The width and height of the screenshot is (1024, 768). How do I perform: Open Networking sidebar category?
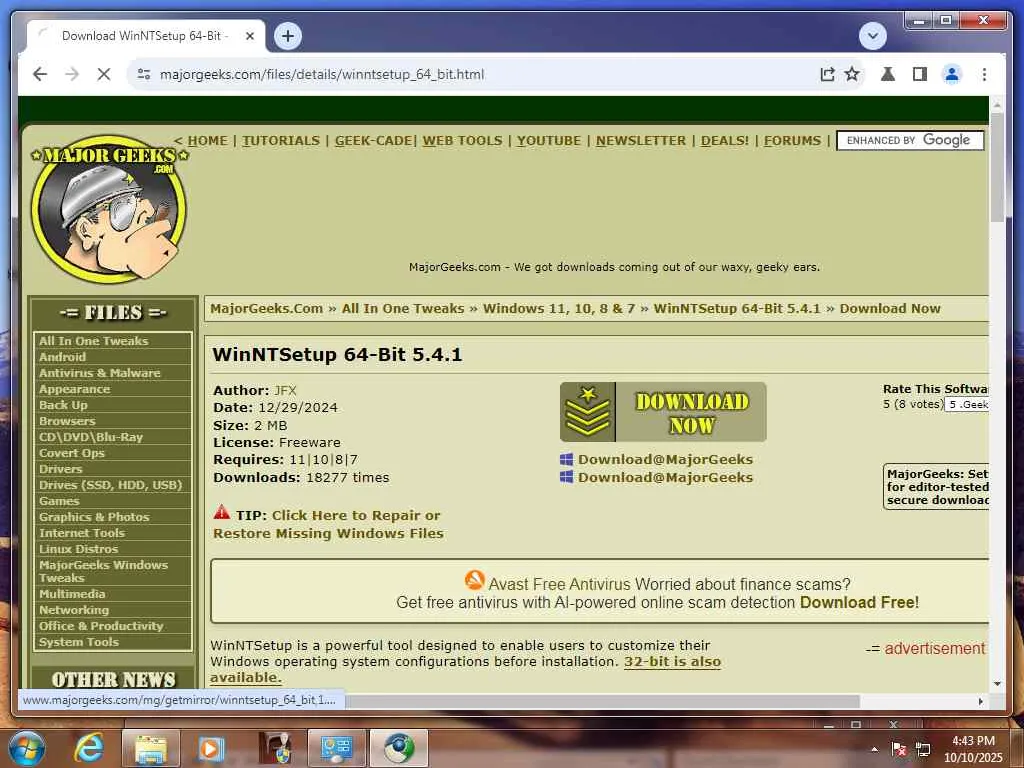74,609
